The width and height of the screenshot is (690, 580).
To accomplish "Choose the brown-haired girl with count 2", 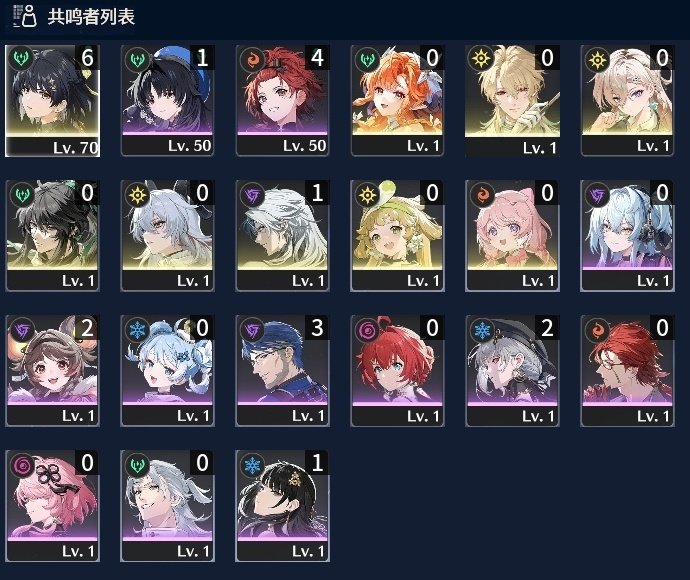I will click(52, 371).
